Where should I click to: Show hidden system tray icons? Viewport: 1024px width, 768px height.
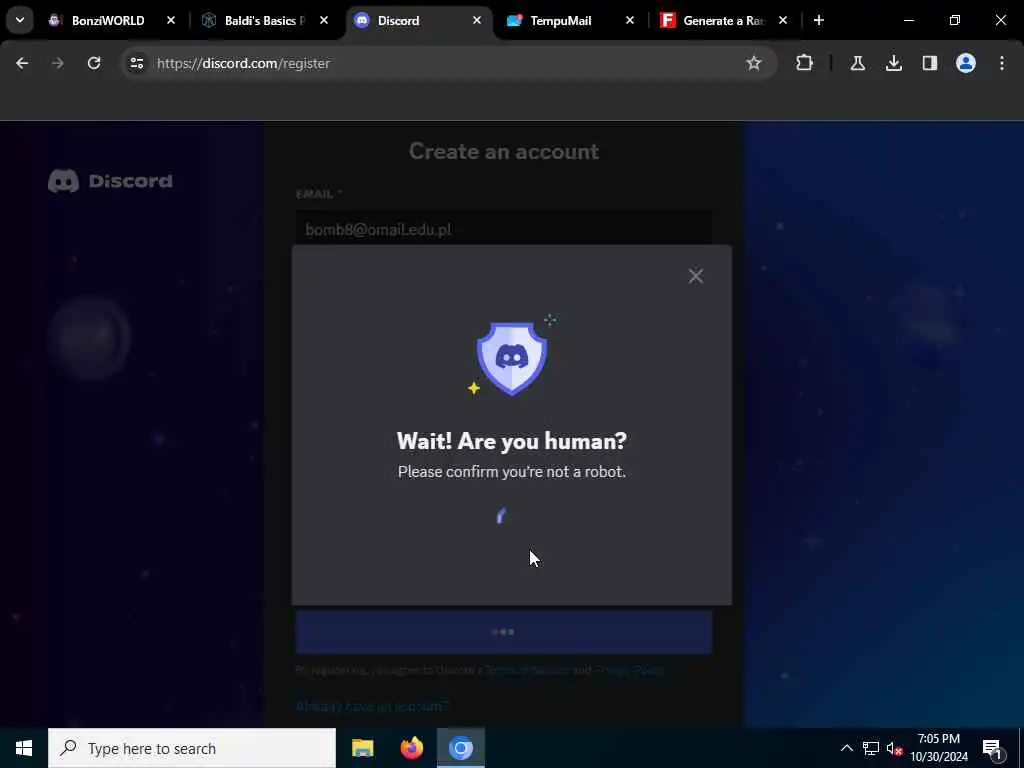pyautogui.click(x=846, y=748)
